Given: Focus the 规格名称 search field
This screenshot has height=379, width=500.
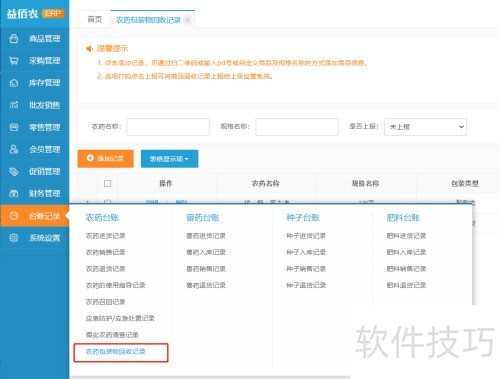Looking at the screenshot, I should (x=297, y=127).
